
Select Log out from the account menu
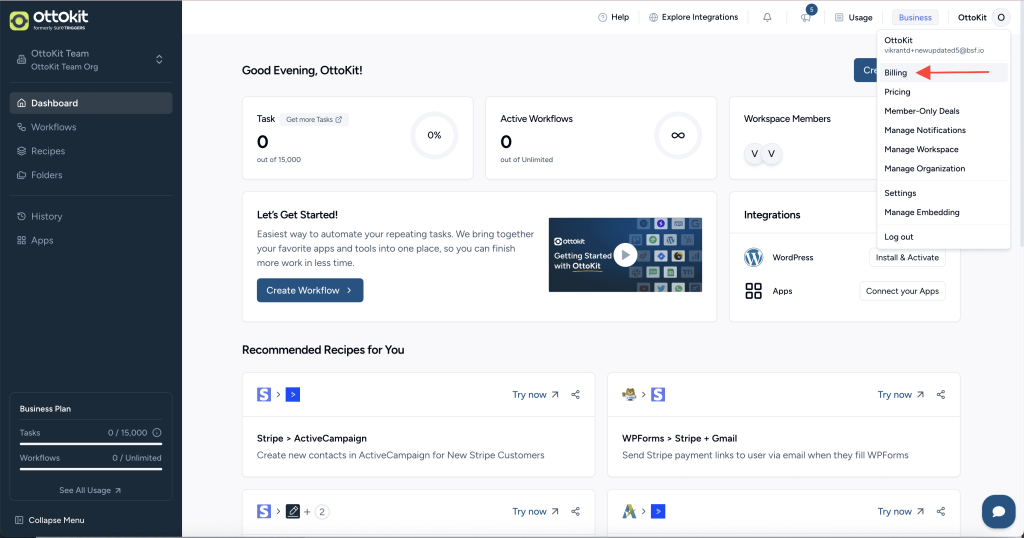(x=898, y=237)
